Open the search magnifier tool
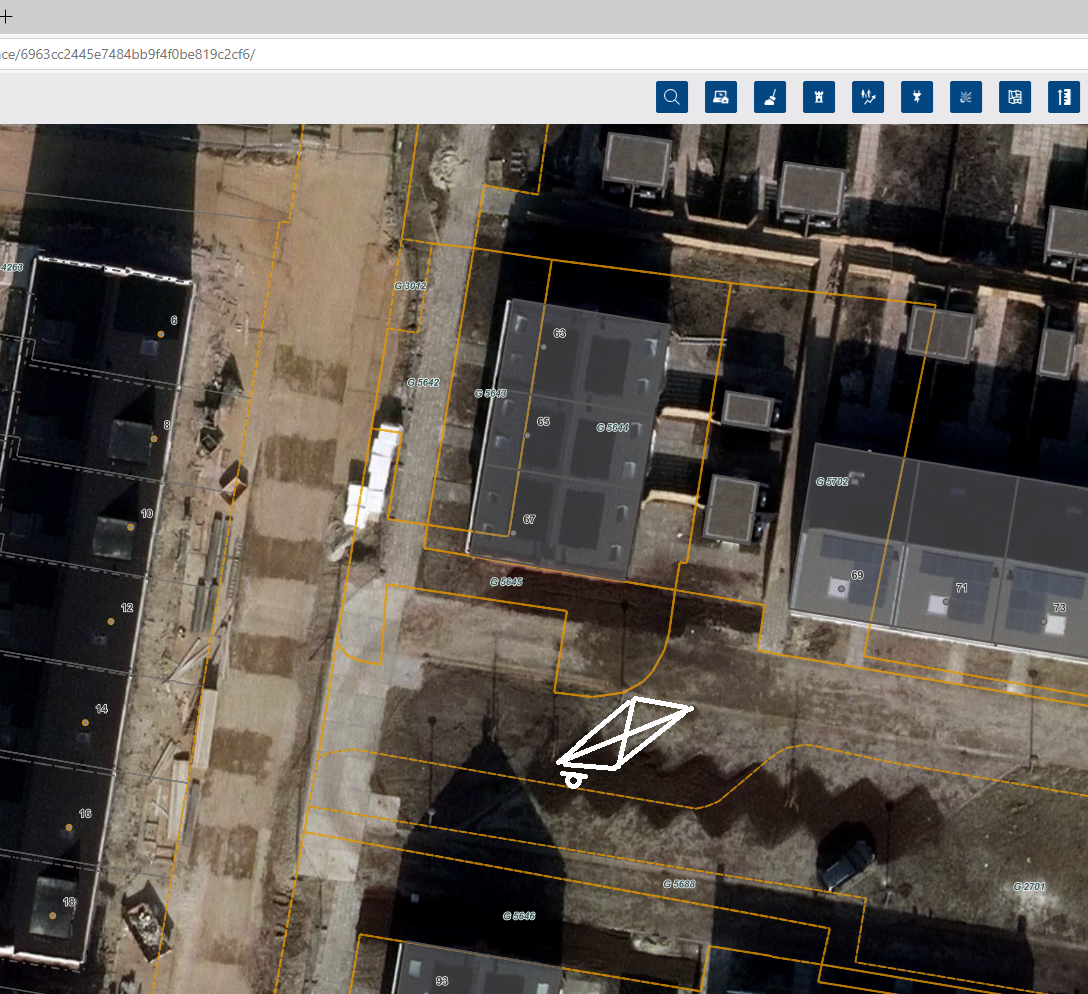This screenshot has height=994, width=1088. pos(672,97)
